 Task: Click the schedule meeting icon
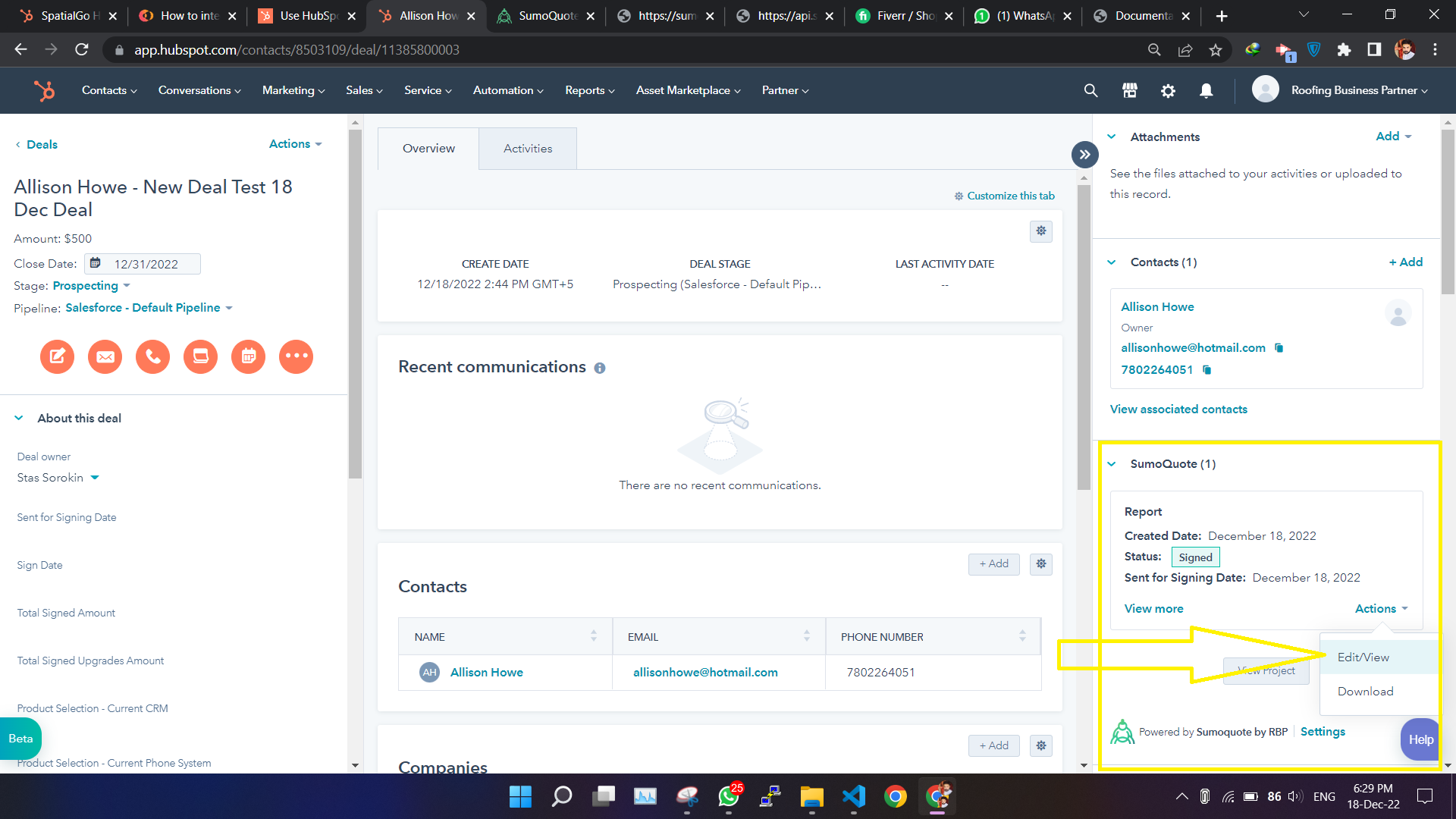pyautogui.click(x=249, y=356)
